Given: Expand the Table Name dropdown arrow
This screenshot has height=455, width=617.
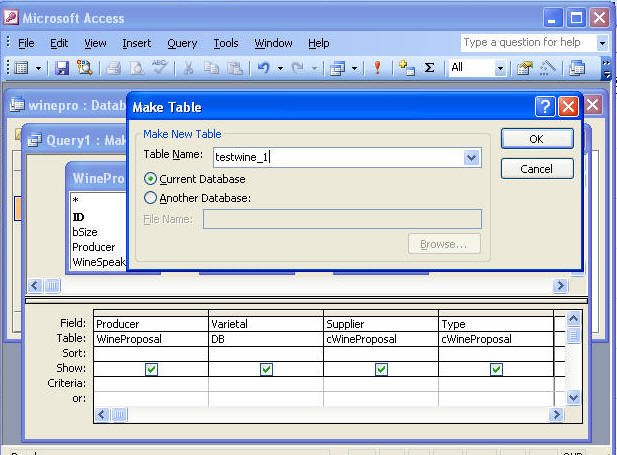Looking at the screenshot, I should pyautogui.click(x=471, y=157).
